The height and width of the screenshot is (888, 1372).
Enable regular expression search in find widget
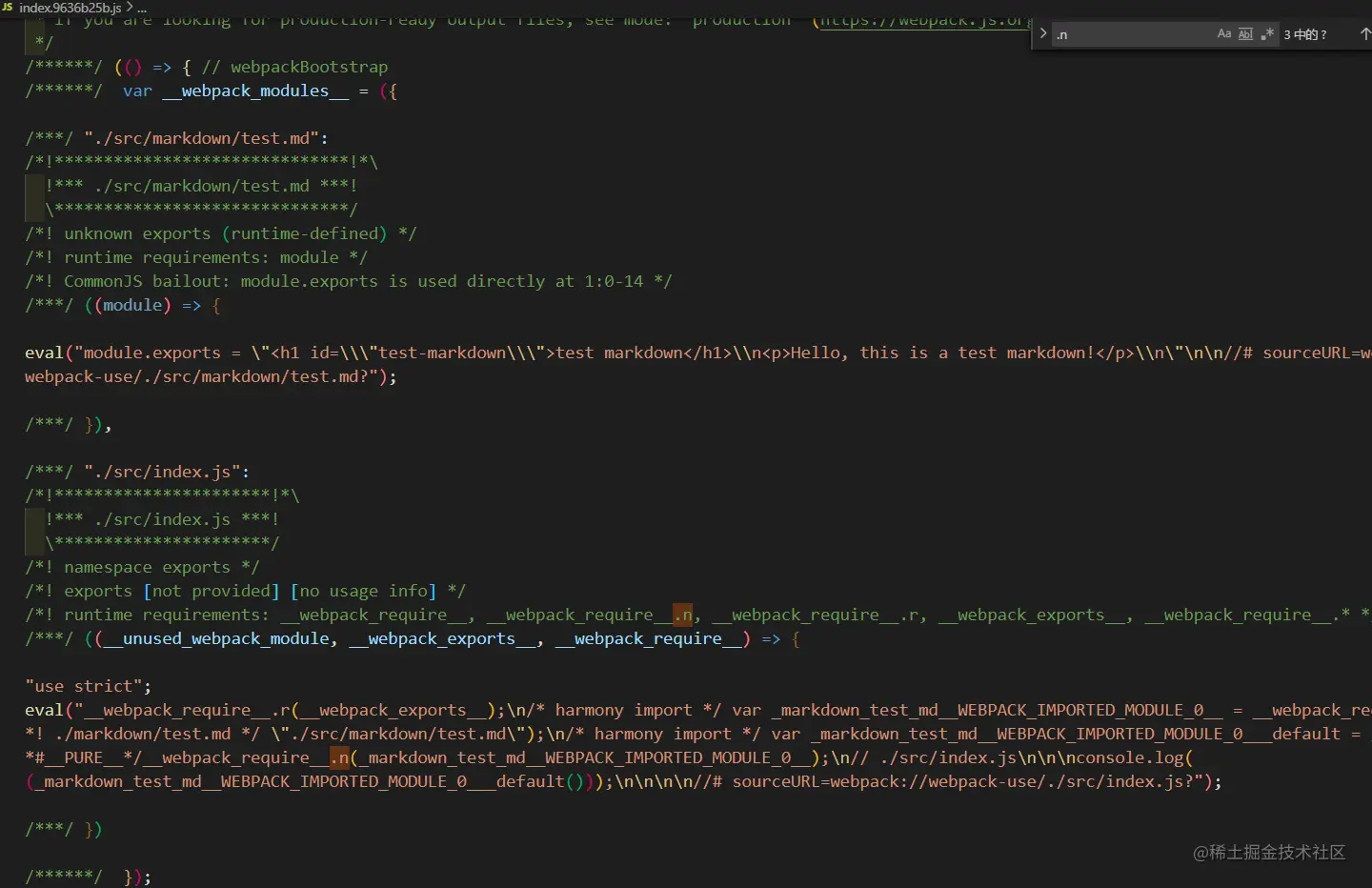(x=1267, y=34)
